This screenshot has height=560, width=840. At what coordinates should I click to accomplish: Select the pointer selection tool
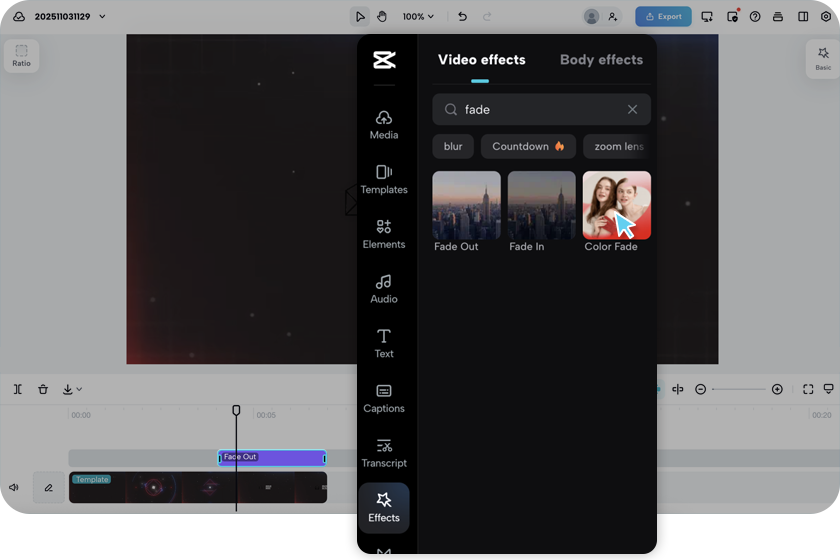click(x=360, y=17)
